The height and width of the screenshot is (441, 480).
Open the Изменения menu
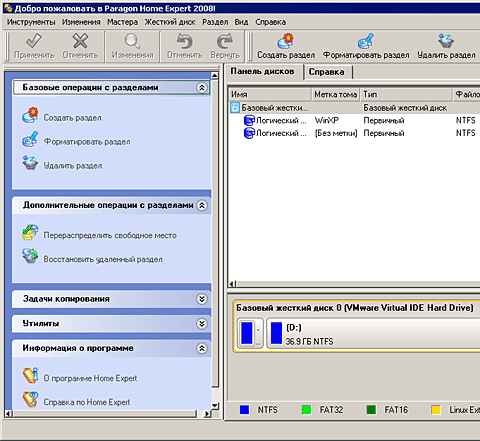click(81, 22)
